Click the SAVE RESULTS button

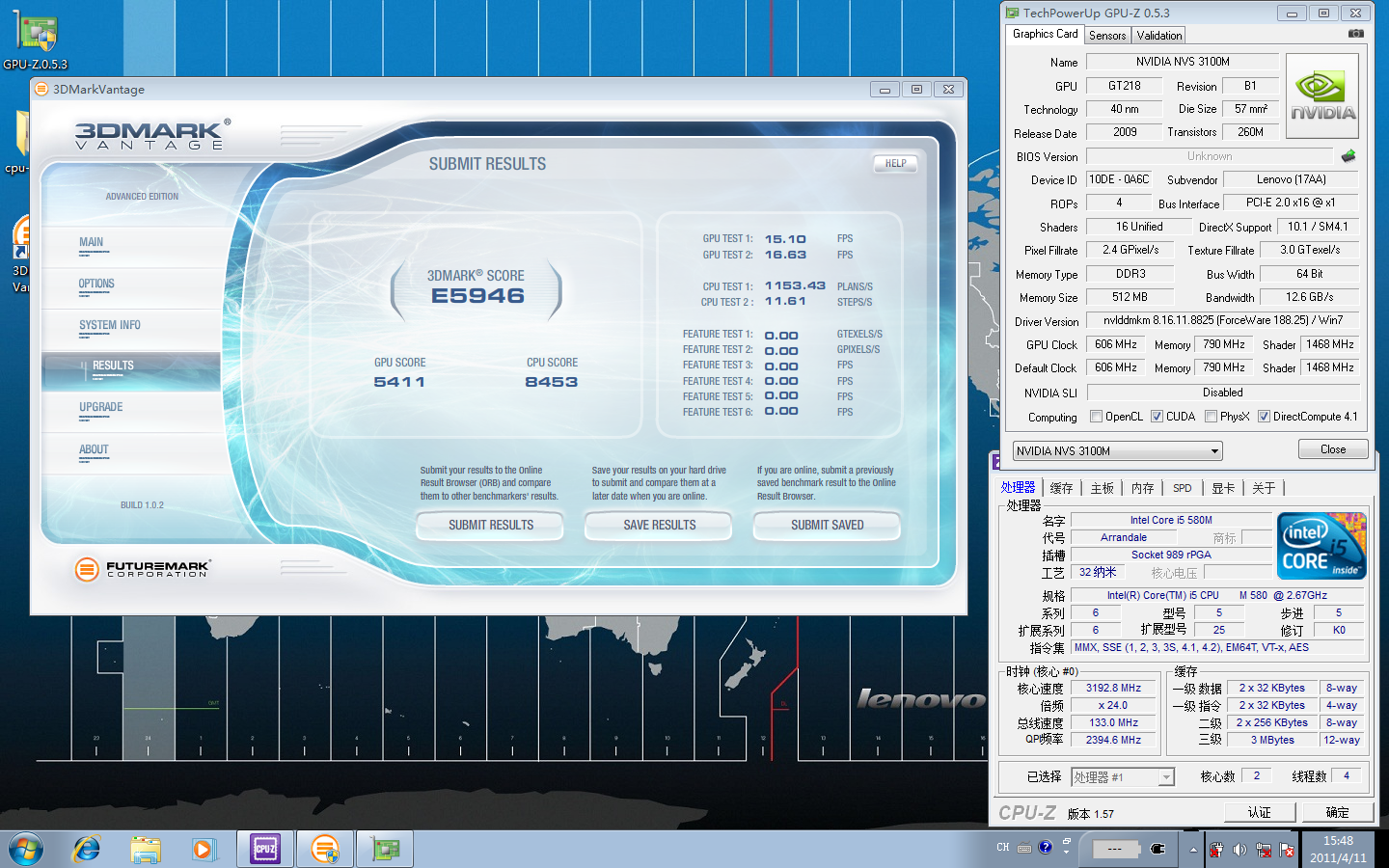point(659,526)
